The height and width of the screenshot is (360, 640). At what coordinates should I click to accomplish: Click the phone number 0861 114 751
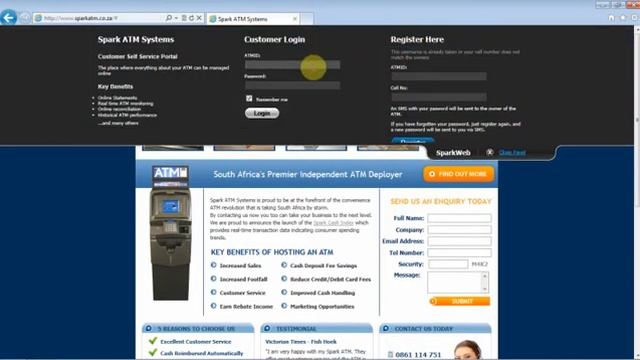[418, 355]
